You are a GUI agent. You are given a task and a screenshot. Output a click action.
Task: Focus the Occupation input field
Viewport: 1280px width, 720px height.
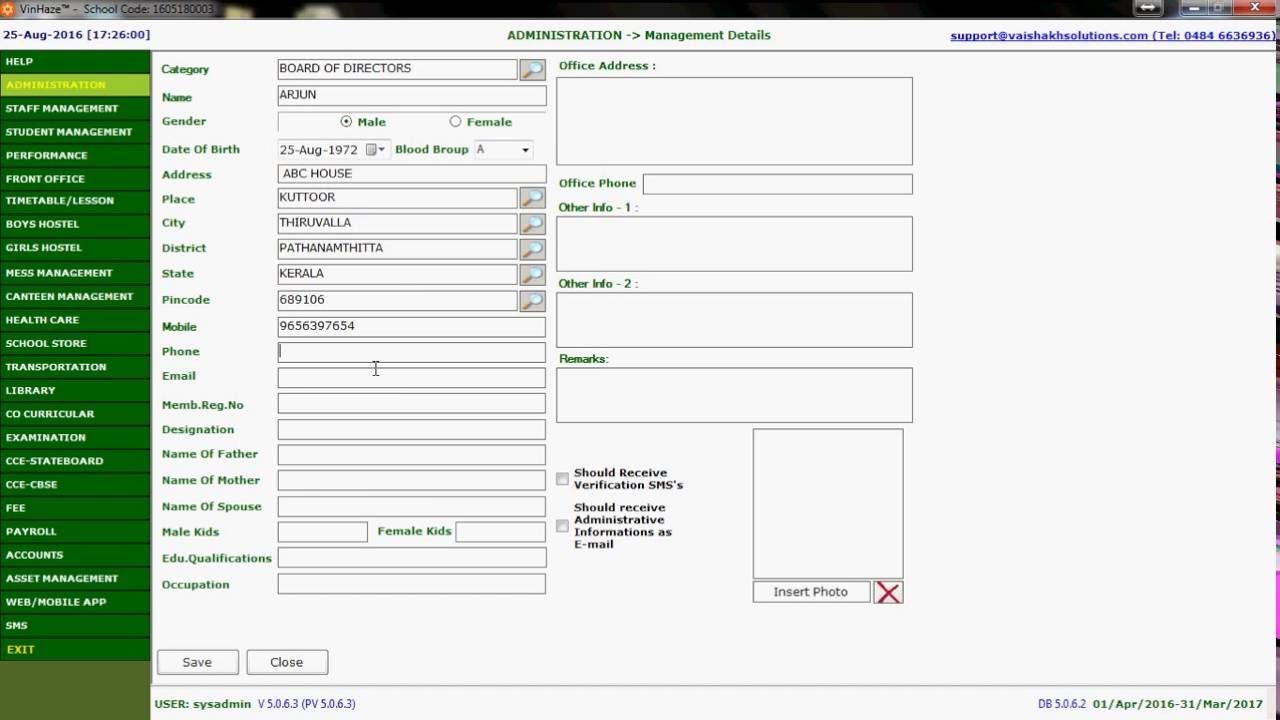[412, 584]
